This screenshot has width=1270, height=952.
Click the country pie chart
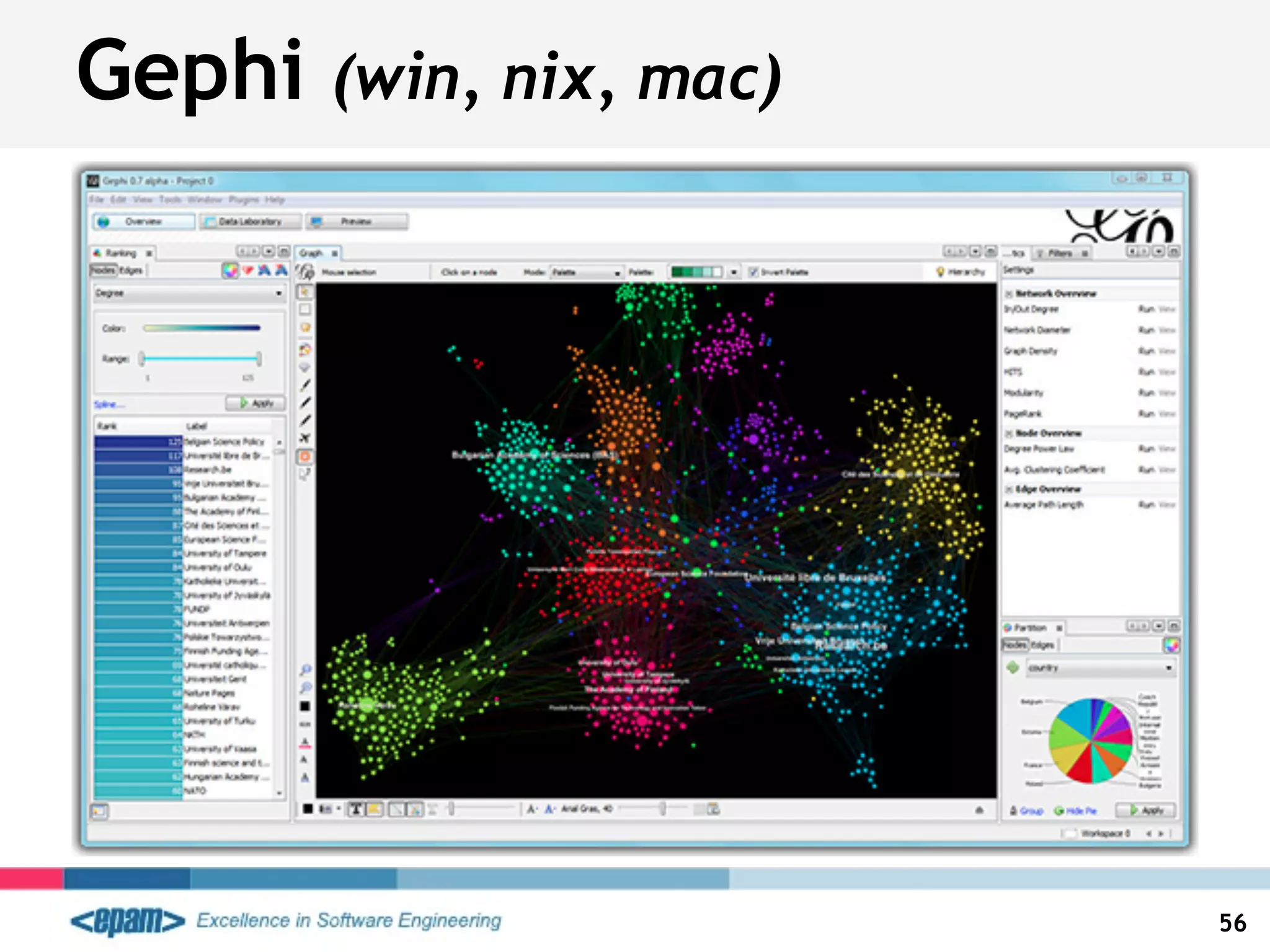[x=1090, y=740]
